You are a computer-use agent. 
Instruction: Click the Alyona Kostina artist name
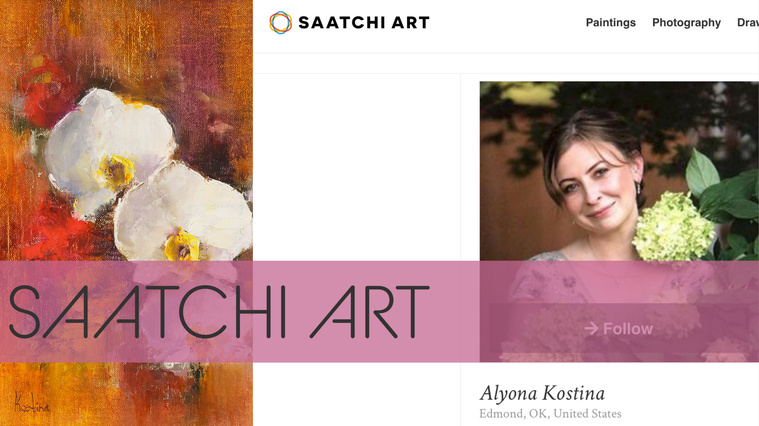542,393
